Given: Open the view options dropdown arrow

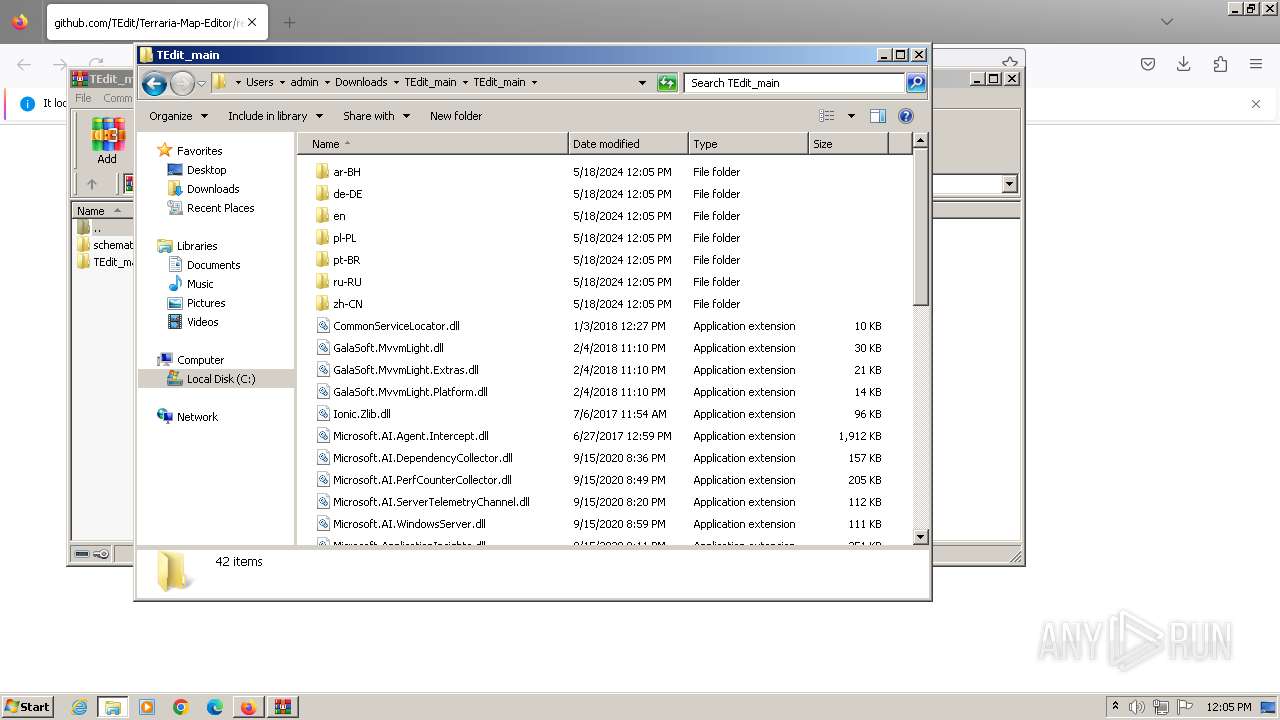Looking at the screenshot, I should [851, 116].
